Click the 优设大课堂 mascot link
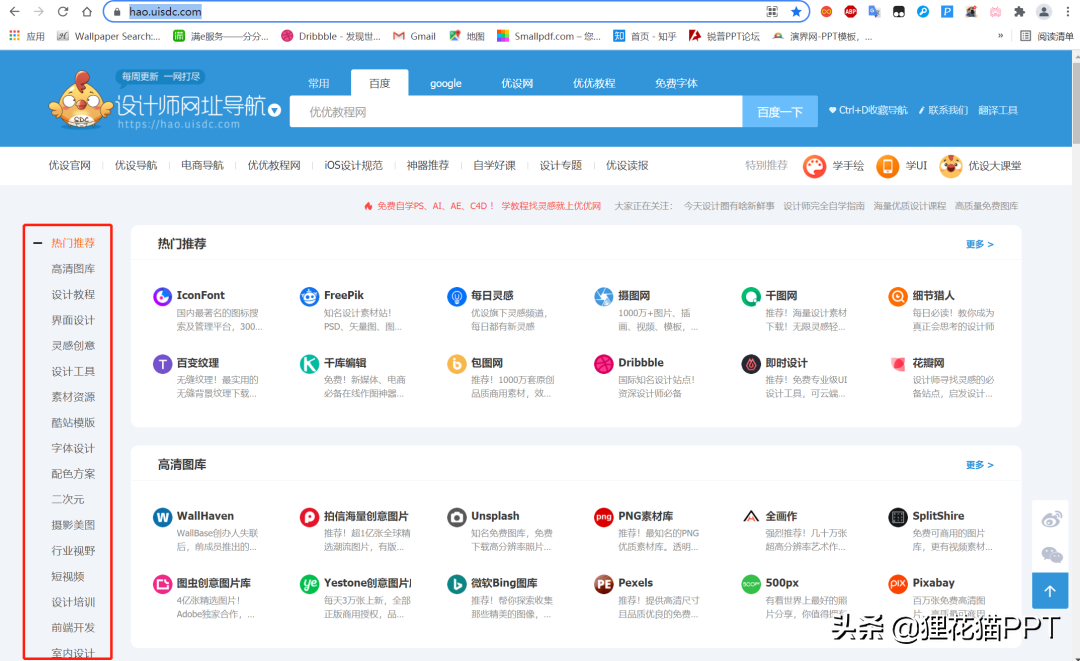 click(980, 166)
